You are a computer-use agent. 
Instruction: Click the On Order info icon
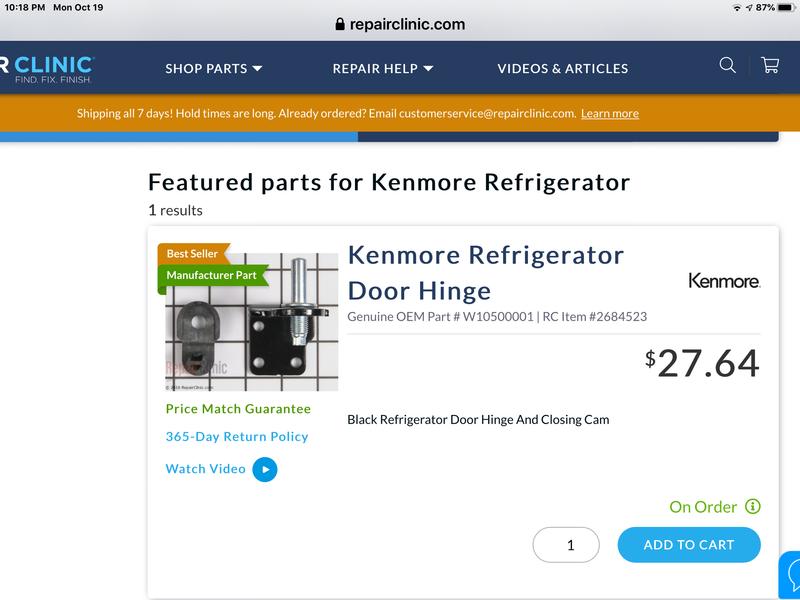[x=753, y=507]
